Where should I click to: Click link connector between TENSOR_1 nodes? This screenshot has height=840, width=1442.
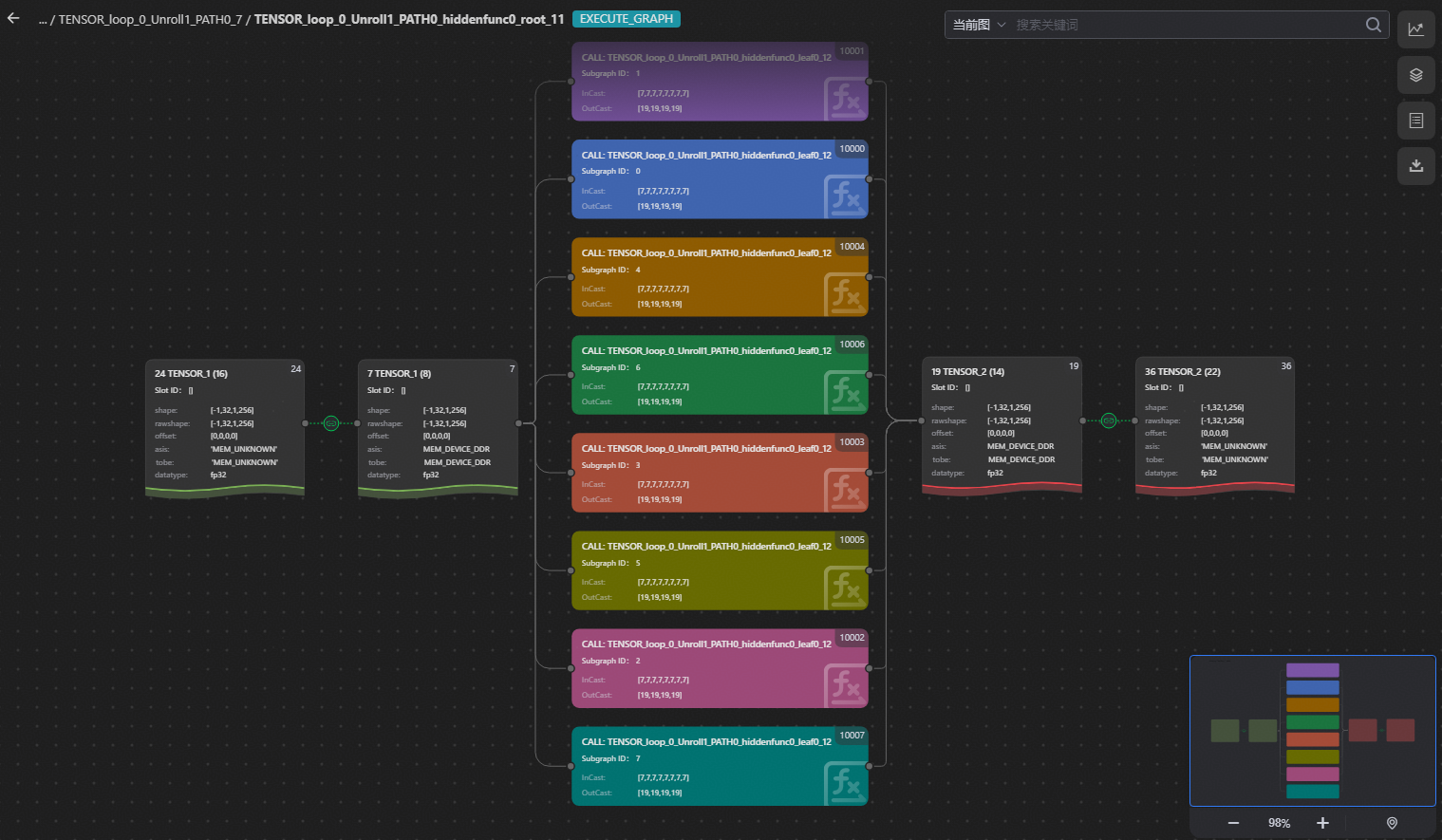pos(331,423)
